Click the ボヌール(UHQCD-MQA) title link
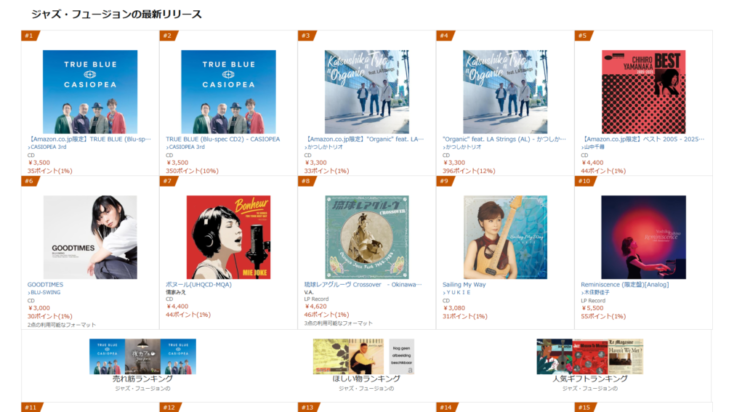The height and width of the screenshot is (412, 750). pos(199,285)
